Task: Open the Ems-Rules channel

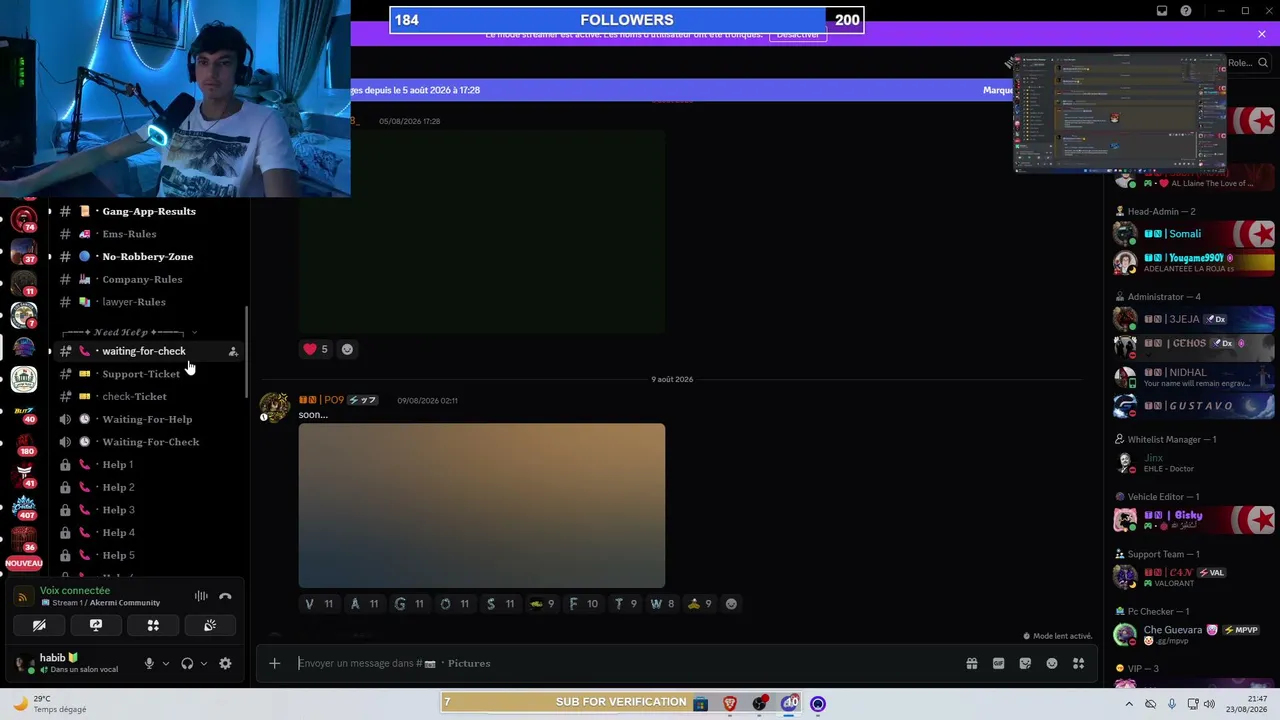Action: click(x=148, y=234)
